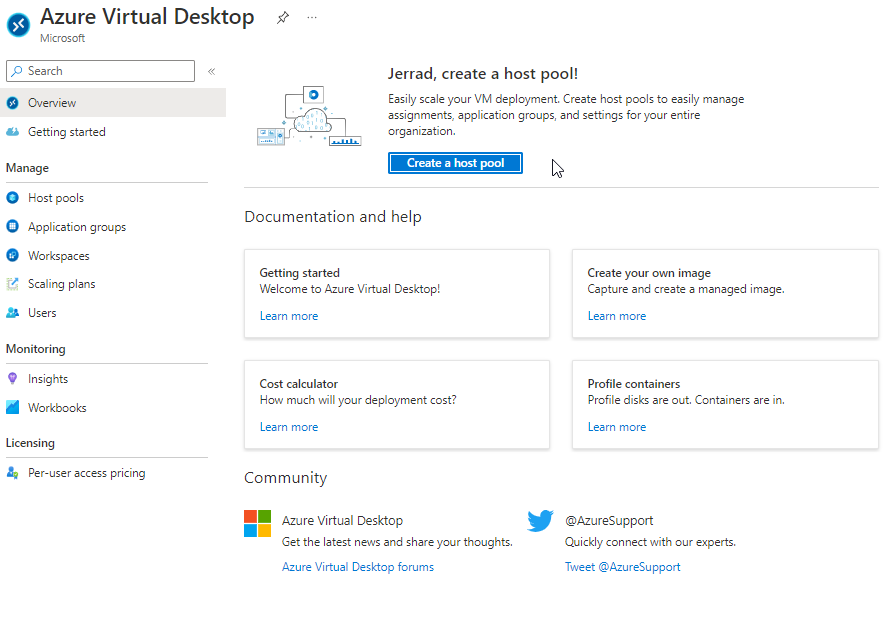Click the Application groups icon
Screen dimensions: 891x619
point(13,227)
